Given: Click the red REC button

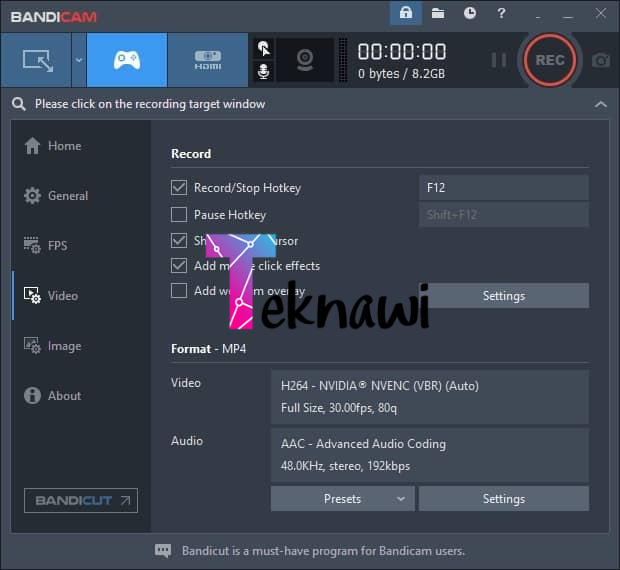Looking at the screenshot, I should 550,60.
